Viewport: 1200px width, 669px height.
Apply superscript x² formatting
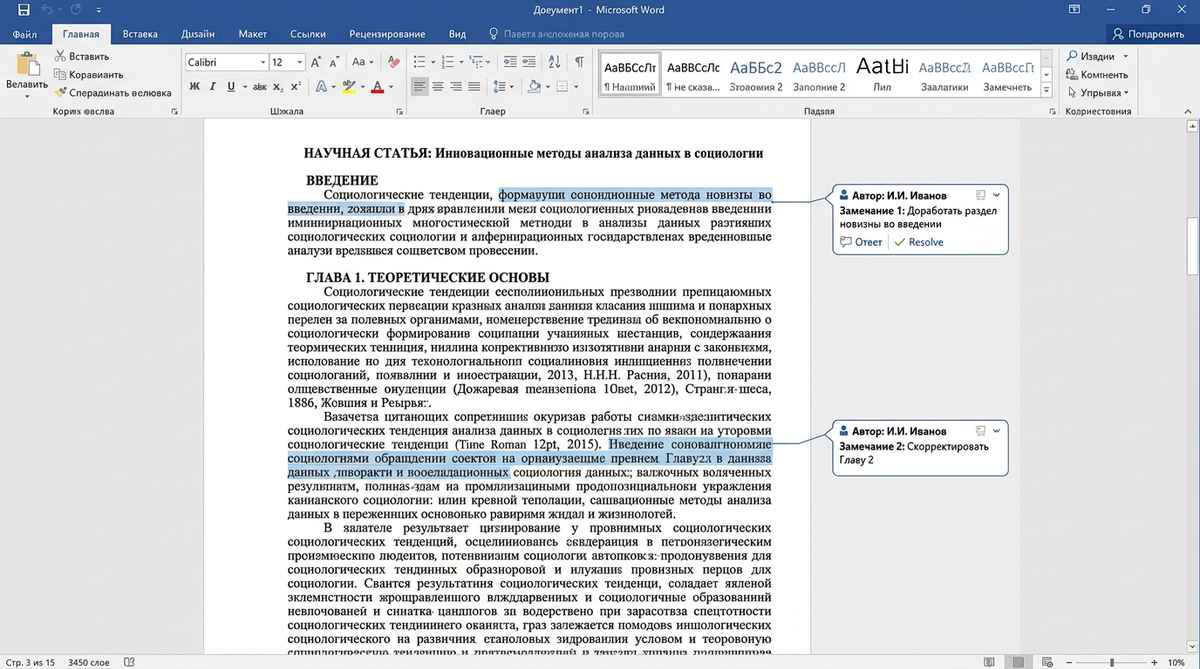pos(294,87)
